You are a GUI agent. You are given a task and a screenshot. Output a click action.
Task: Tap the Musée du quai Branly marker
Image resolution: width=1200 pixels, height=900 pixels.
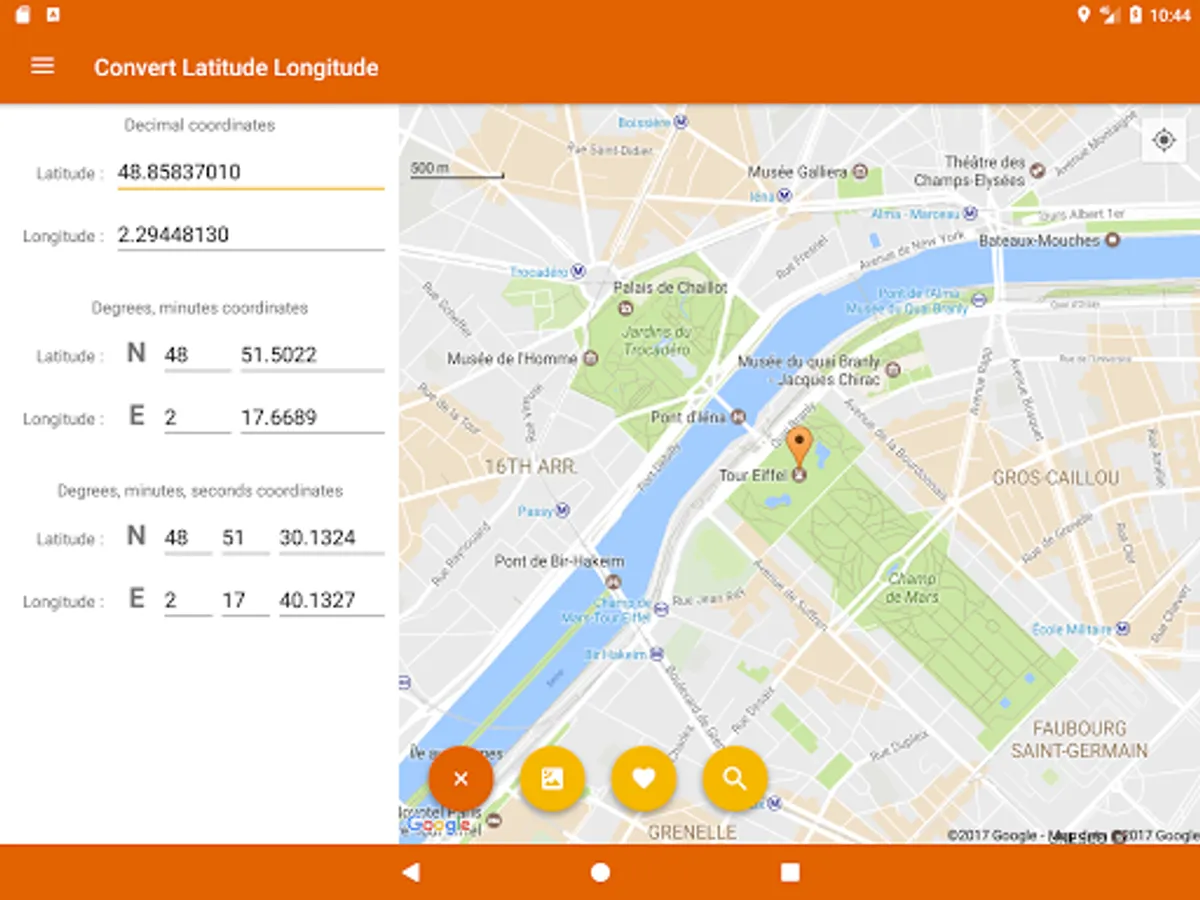coord(893,370)
